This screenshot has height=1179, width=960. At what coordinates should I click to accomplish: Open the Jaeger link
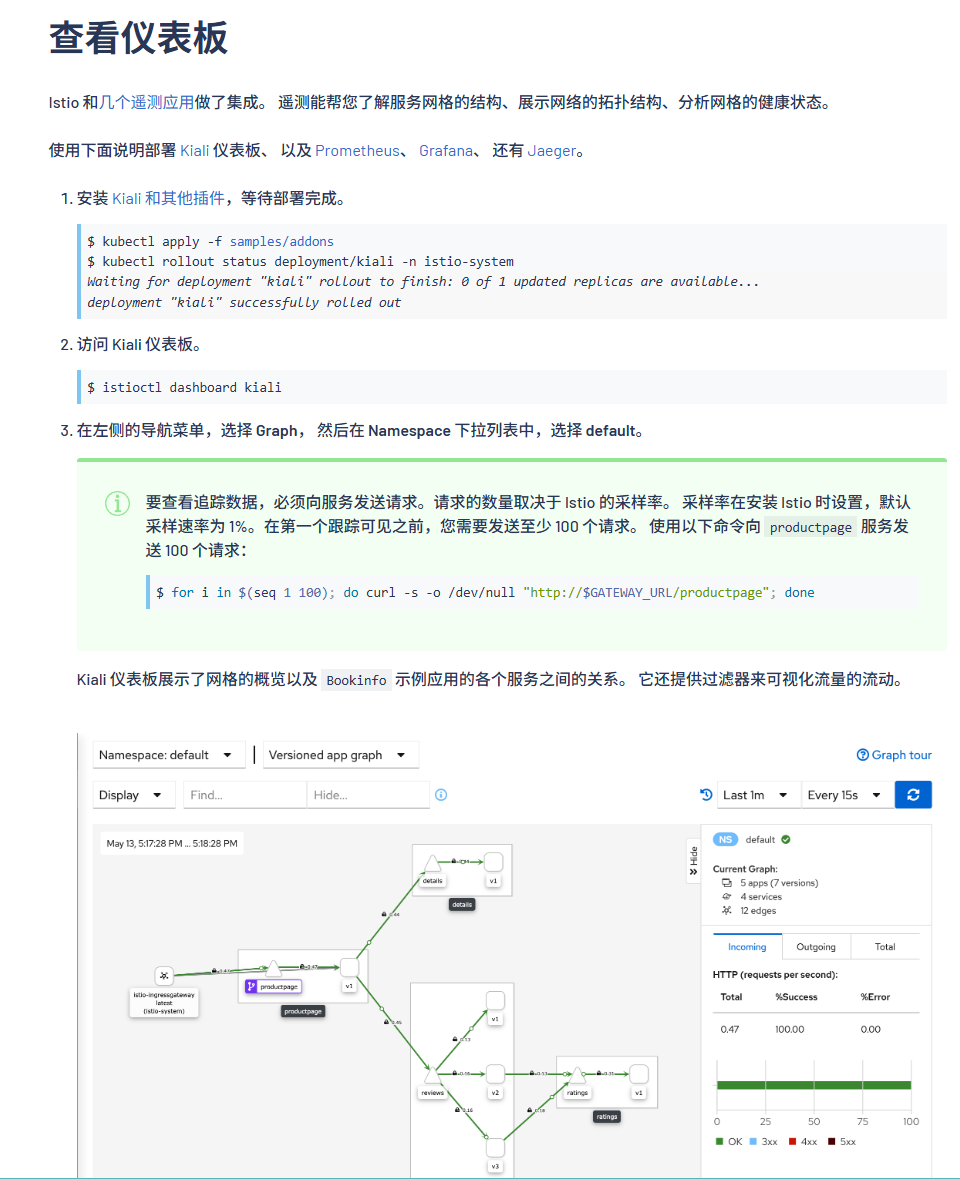click(551, 150)
